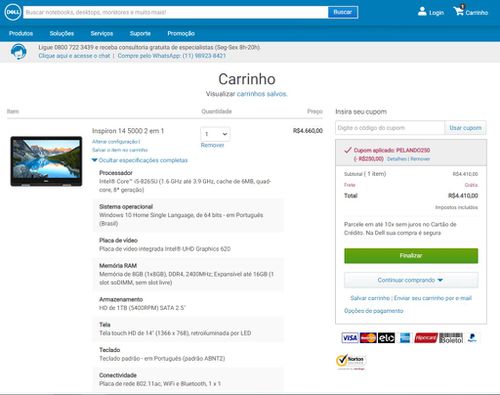
Task: Click the Placa de vídeo heading
Action: pyautogui.click(x=118, y=240)
